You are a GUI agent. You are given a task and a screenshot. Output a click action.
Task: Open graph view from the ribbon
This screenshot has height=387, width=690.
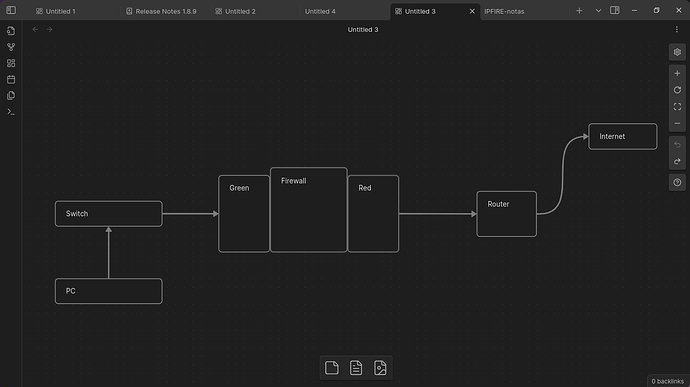tap(11, 47)
